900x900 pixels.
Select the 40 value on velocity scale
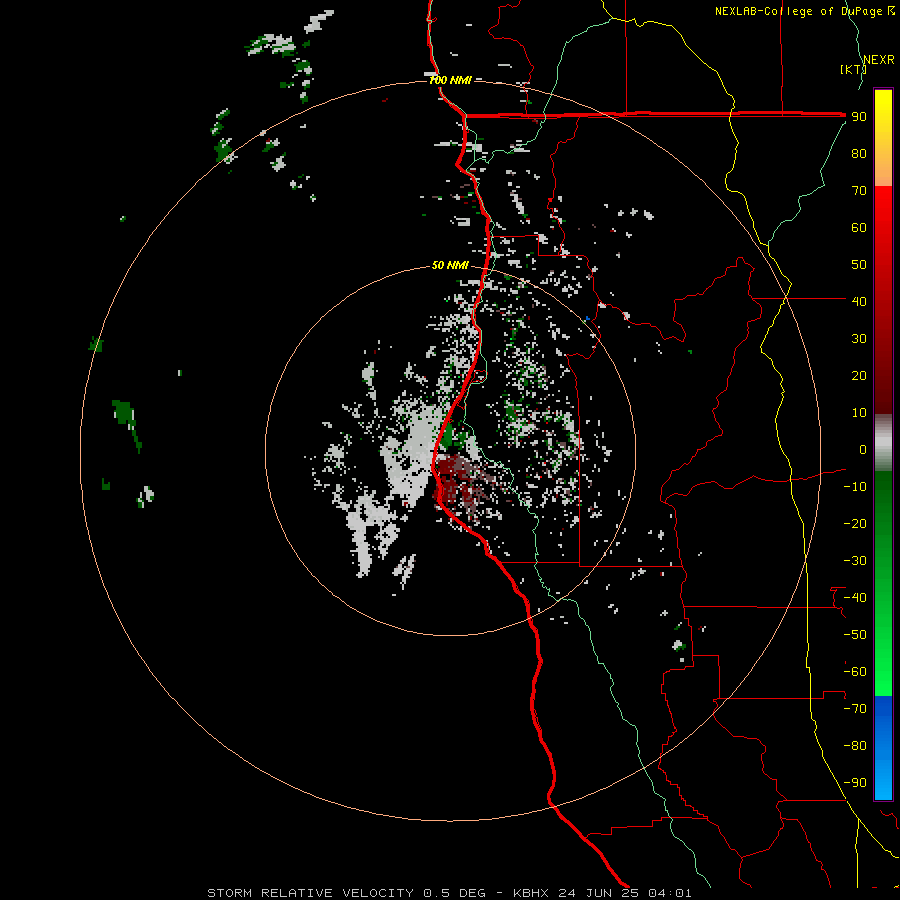coord(859,301)
